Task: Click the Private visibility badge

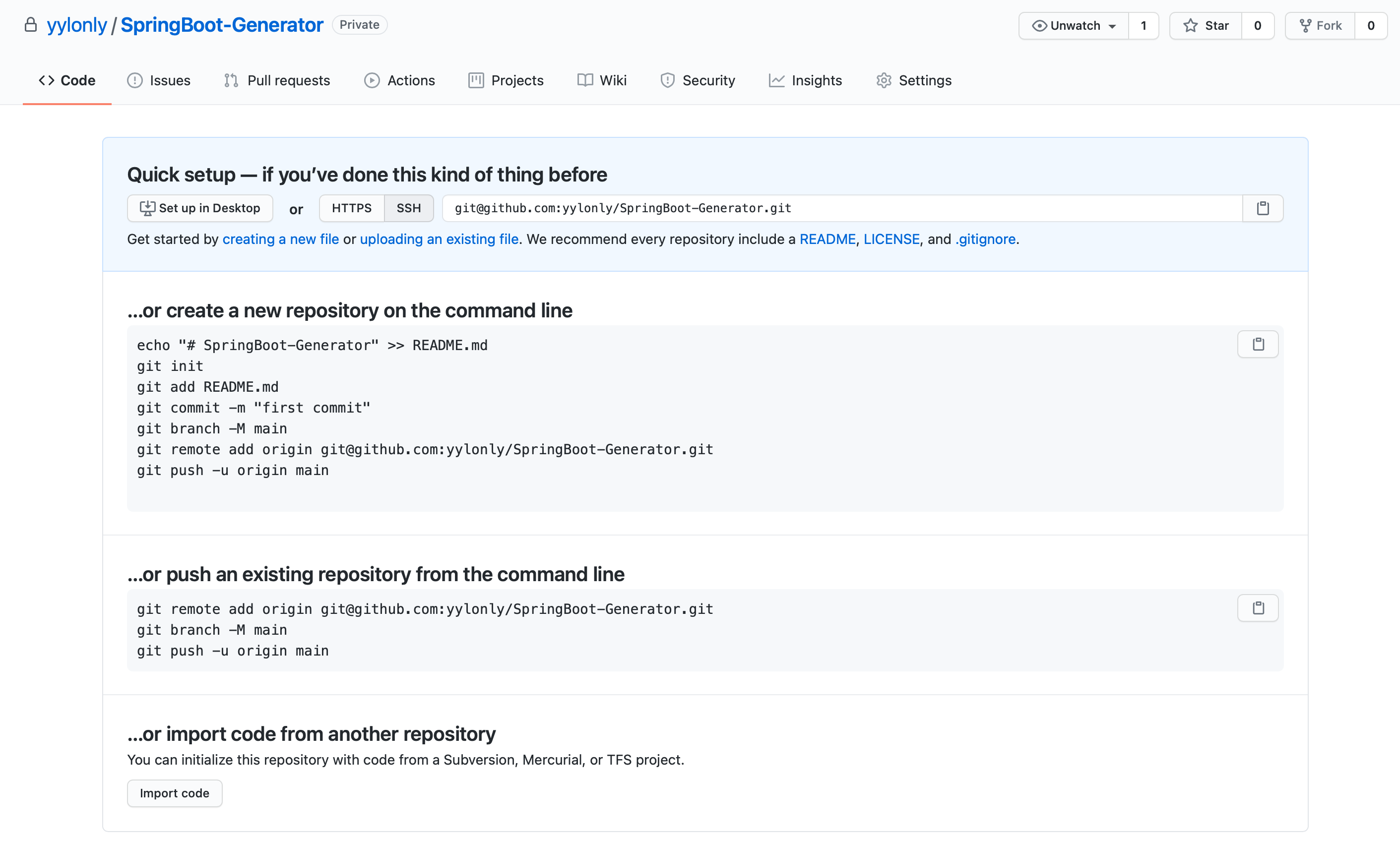Action: [x=359, y=25]
